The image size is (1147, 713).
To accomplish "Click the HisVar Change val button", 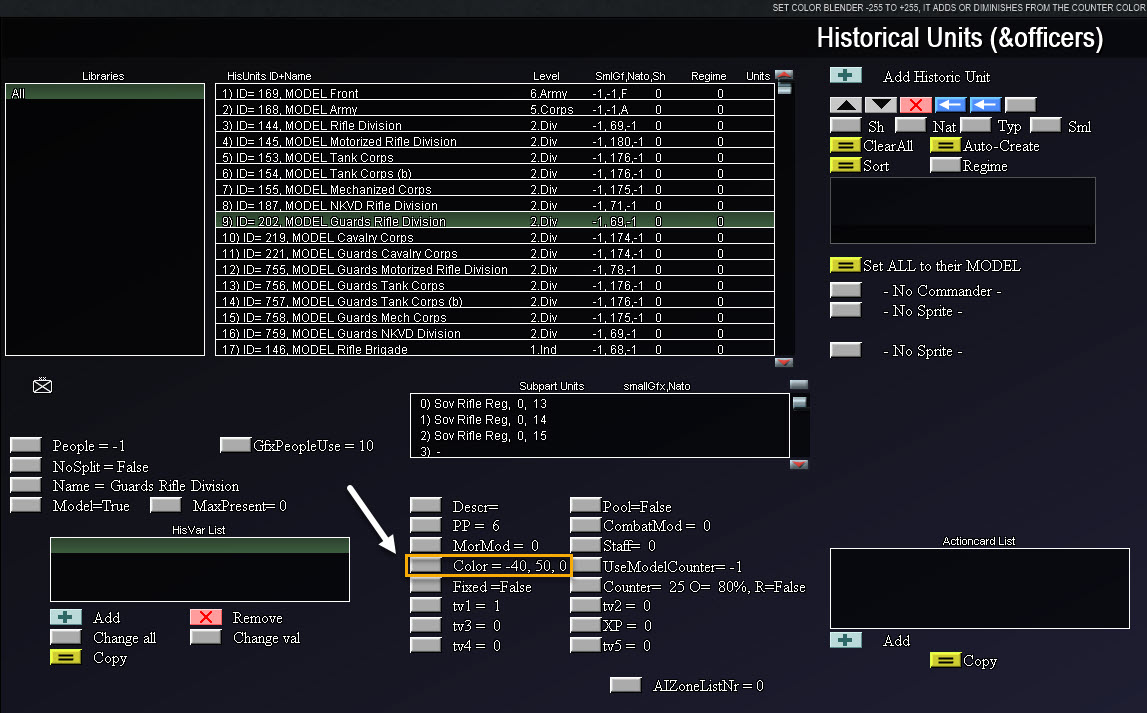I will click(x=206, y=637).
